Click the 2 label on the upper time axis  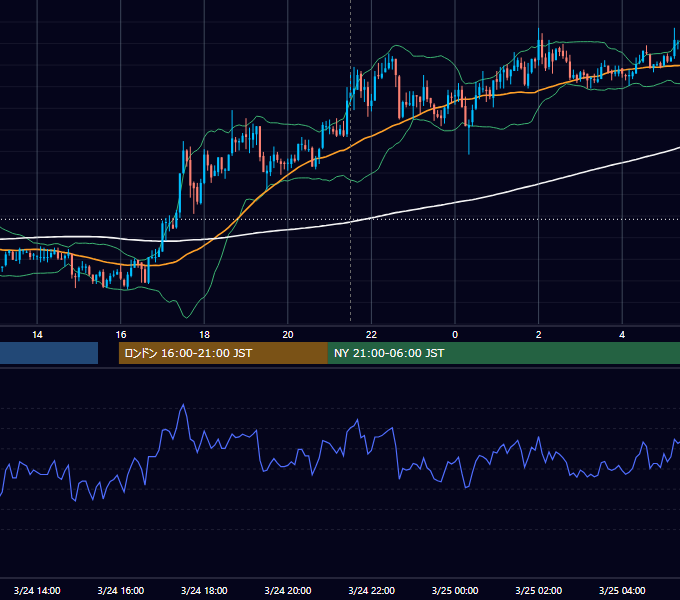(539, 334)
